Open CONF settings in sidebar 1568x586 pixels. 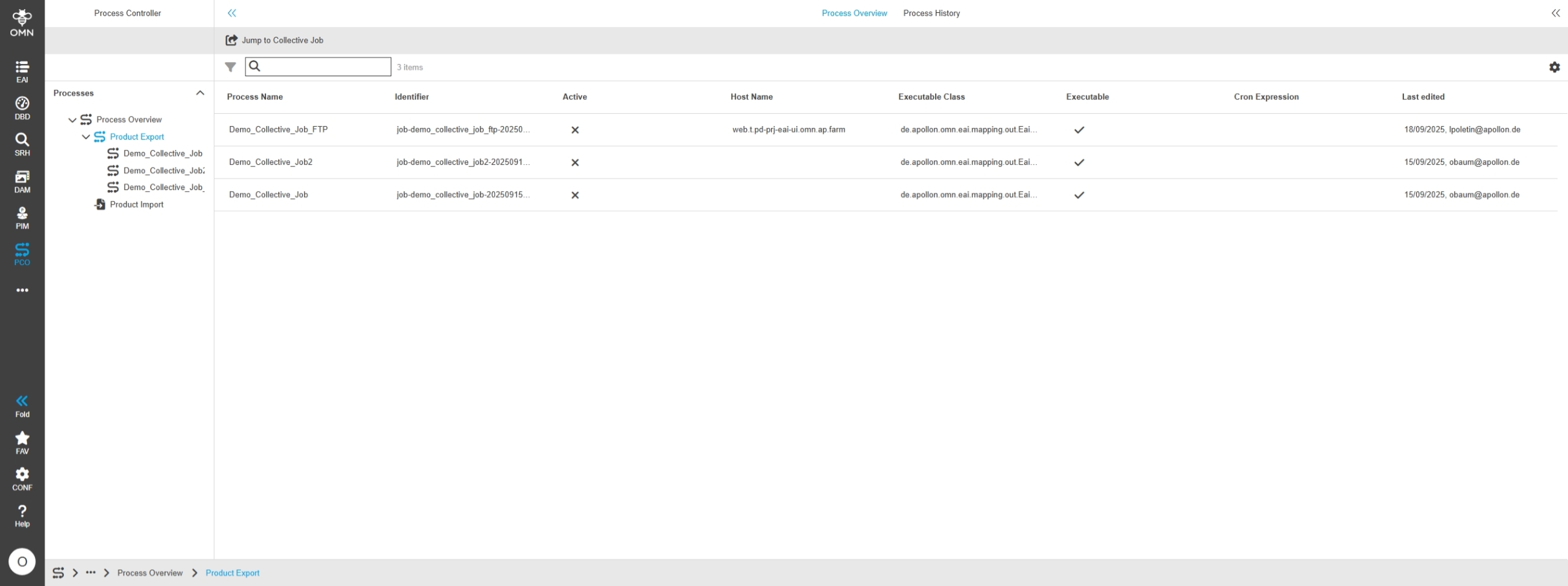click(x=22, y=479)
